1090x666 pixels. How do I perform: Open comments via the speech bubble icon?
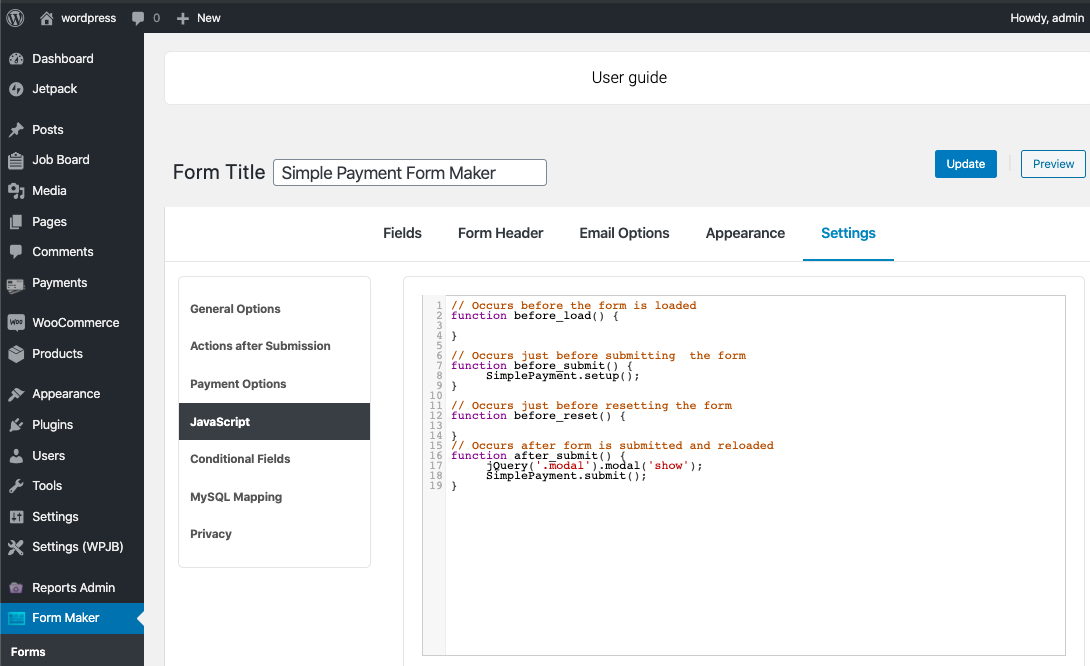pos(137,17)
